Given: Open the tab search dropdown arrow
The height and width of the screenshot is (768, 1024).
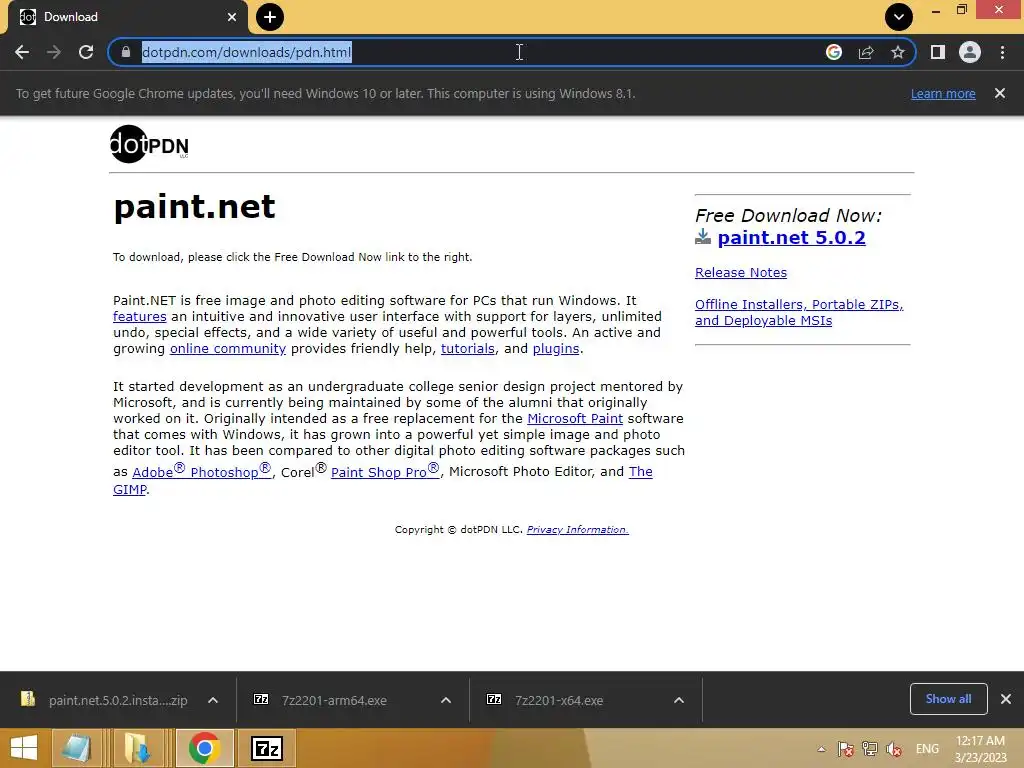Looking at the screenshot, I should coord(899,17).
